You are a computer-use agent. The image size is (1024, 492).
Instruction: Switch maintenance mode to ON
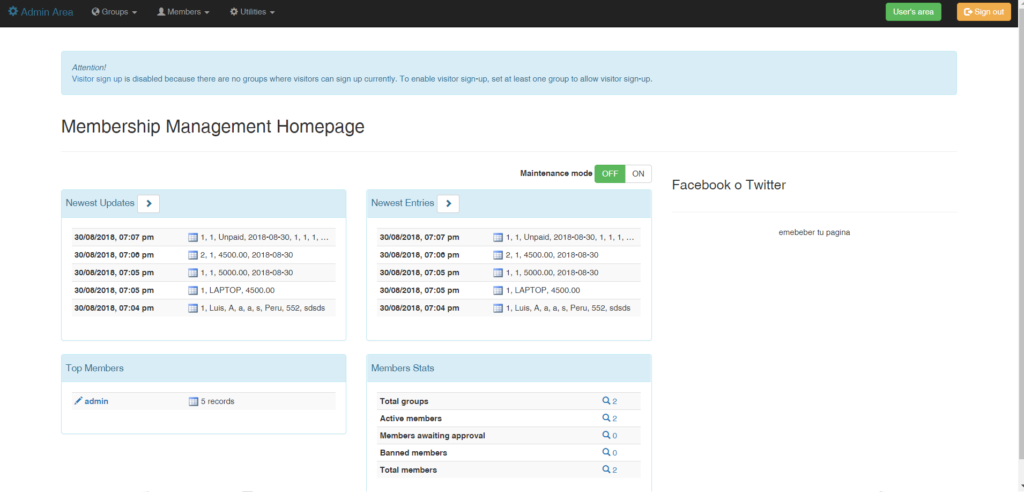(638, 174)
